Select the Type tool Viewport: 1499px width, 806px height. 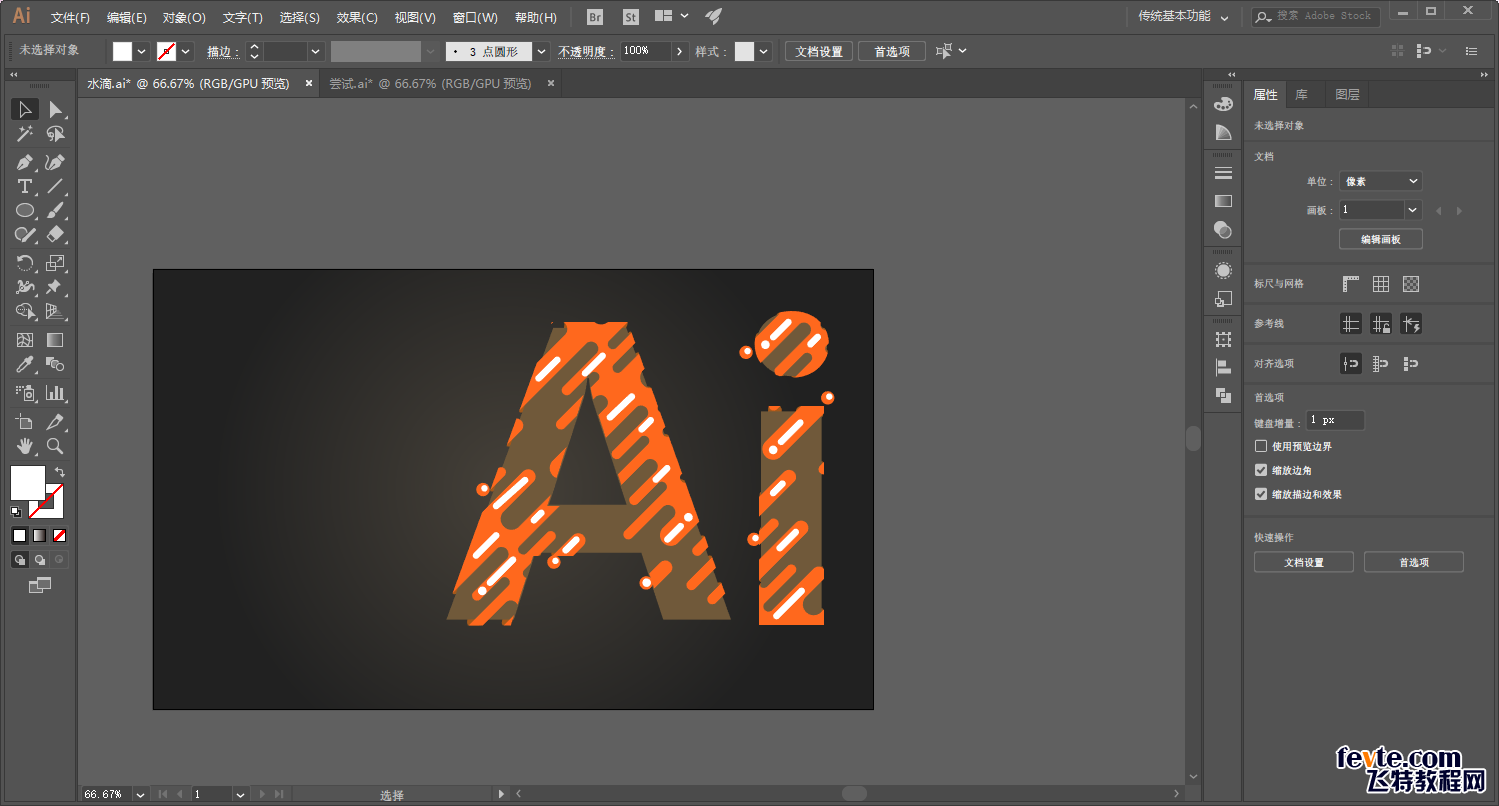click(25, 187)
